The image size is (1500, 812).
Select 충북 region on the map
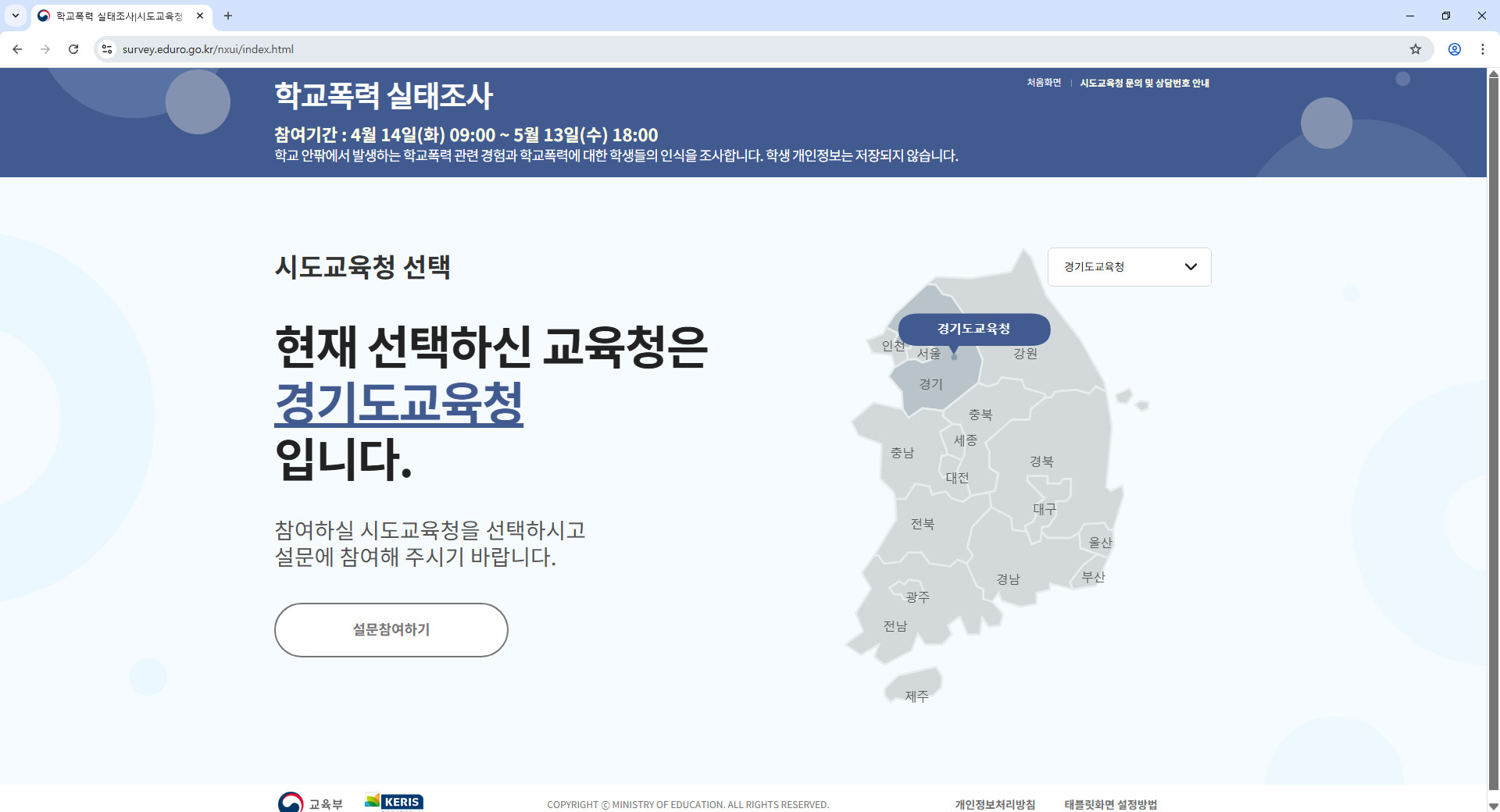tap(980, 415)
